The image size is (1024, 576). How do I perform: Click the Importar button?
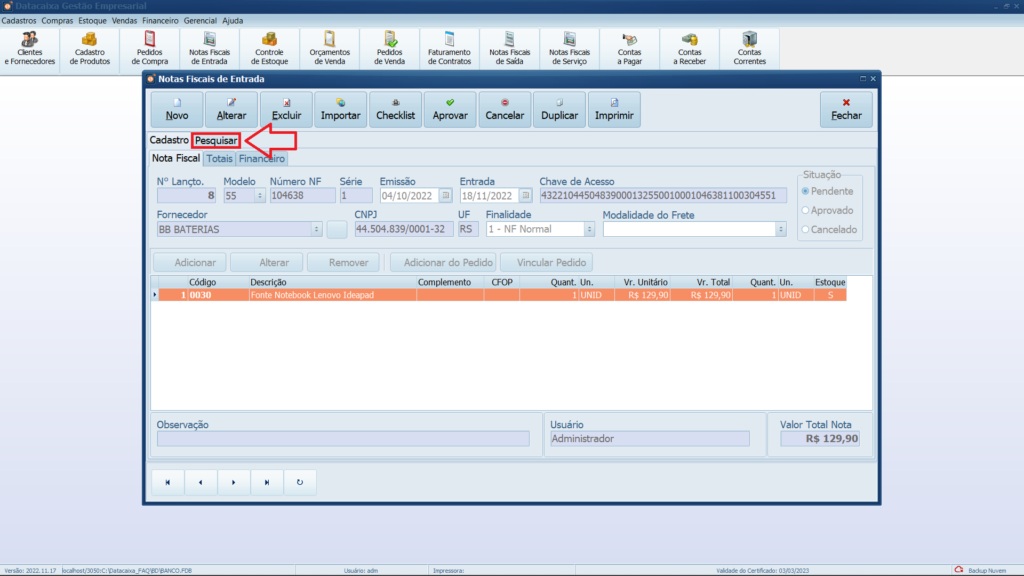341,109
